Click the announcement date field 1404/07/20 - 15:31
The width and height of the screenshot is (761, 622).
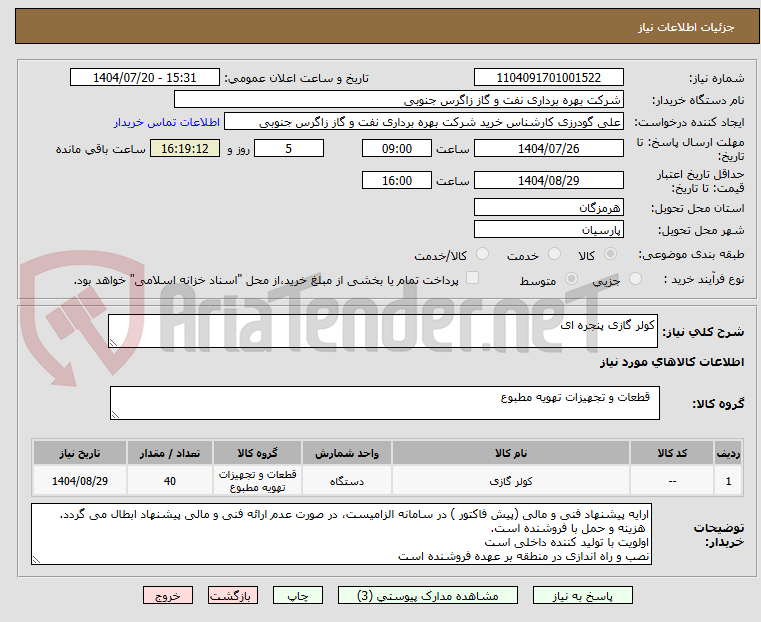click(145, 78)
